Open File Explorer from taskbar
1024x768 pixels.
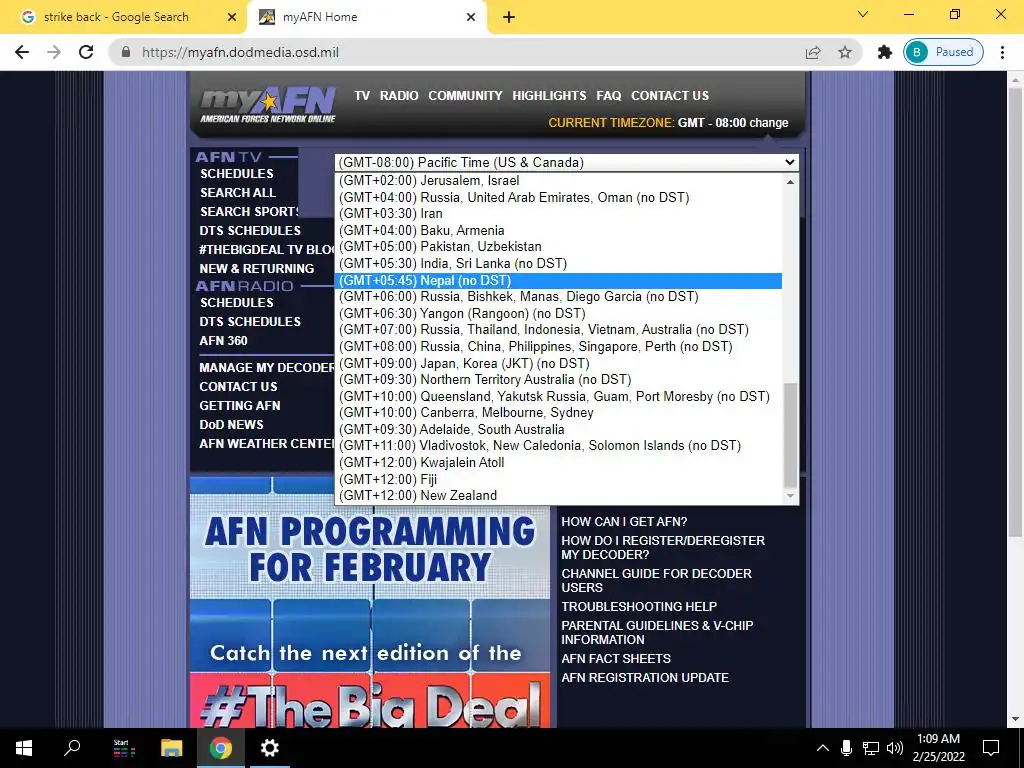172,748
